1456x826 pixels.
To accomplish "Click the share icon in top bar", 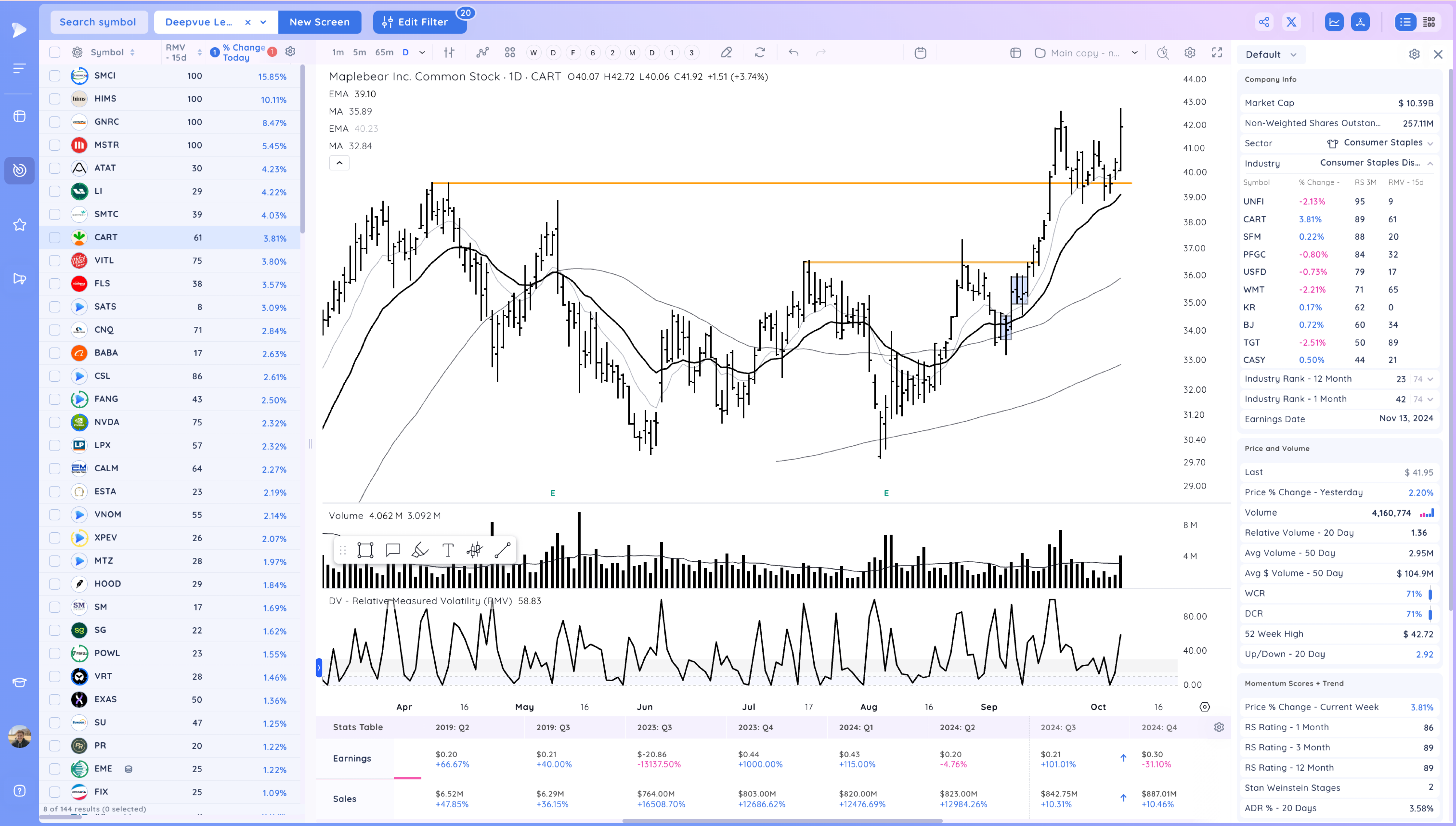I will point(1264,22).
